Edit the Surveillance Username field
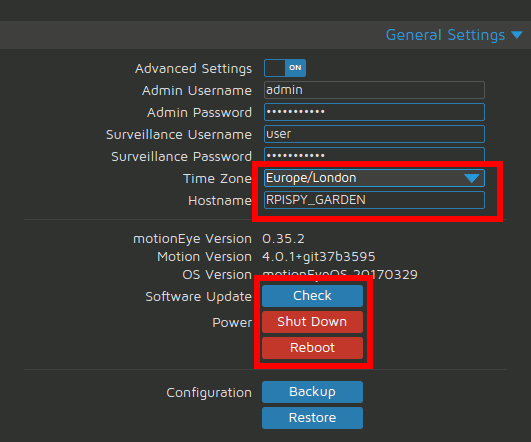Image resolution: width=531 pixels, height=442 pixels. (x=374, y=134)
